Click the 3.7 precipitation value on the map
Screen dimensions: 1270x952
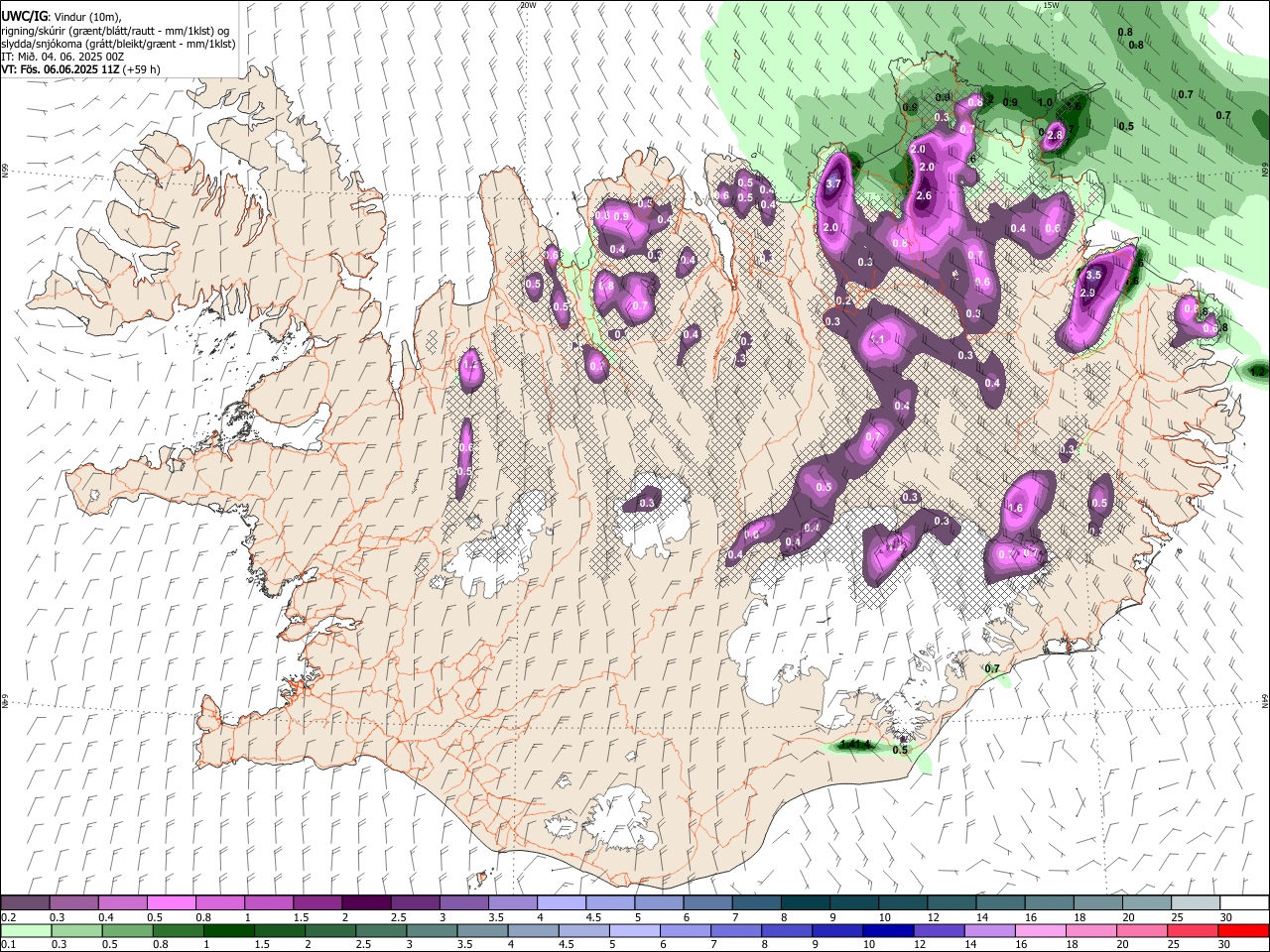833,183
